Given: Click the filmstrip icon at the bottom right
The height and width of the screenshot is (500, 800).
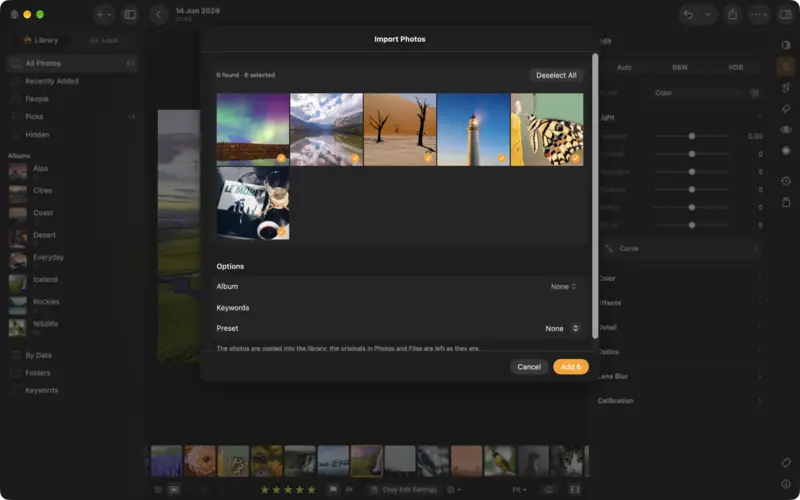Looking at the screenshot, I should tap(575, 489).
